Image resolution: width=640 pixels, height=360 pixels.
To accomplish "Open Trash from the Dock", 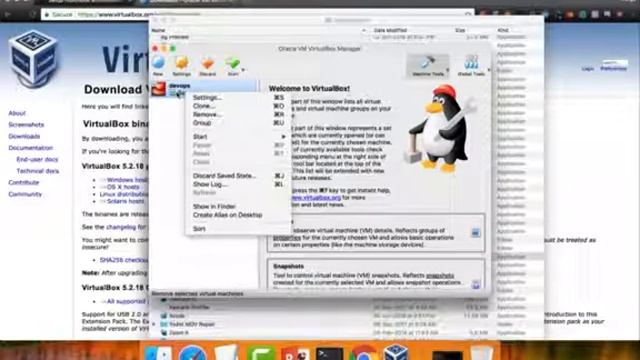I will tap(482, 353).
